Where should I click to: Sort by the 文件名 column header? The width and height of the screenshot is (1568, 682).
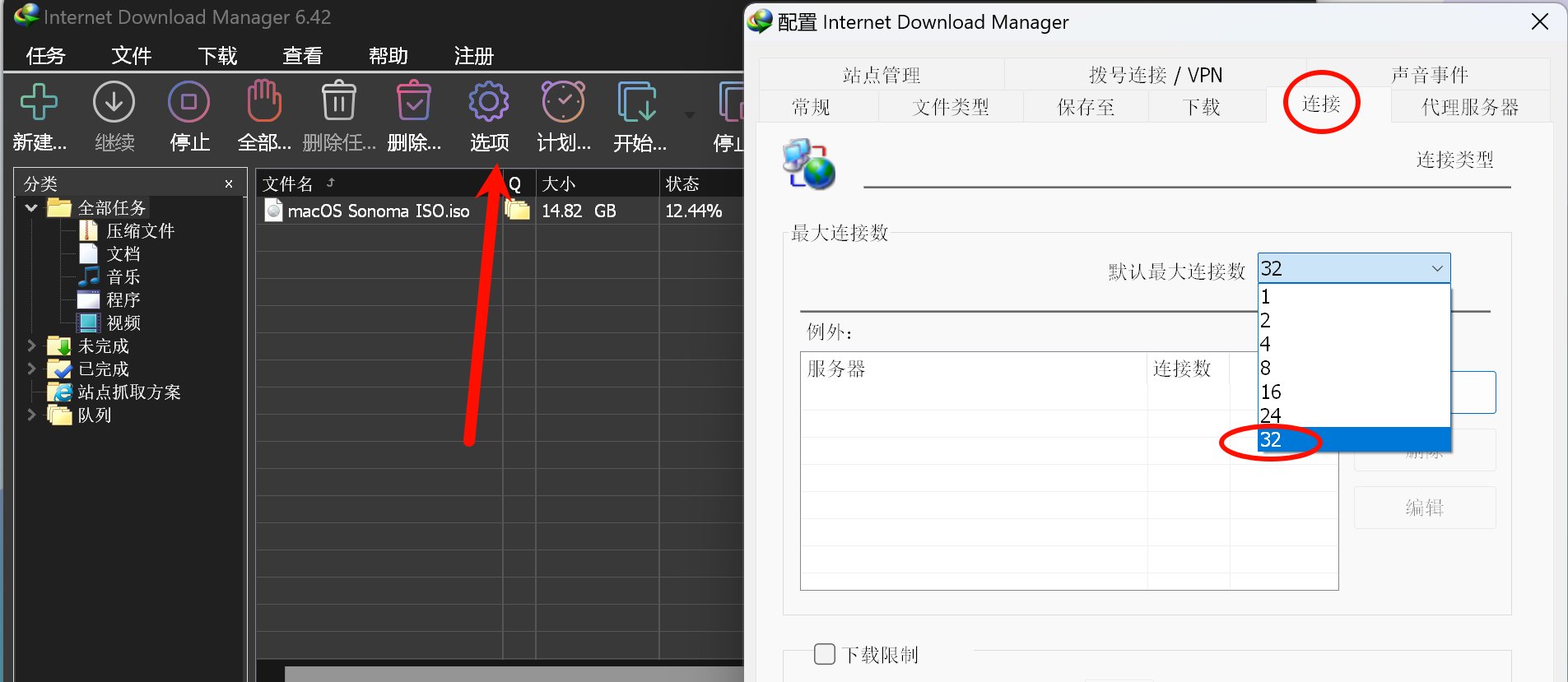(379, 183)
